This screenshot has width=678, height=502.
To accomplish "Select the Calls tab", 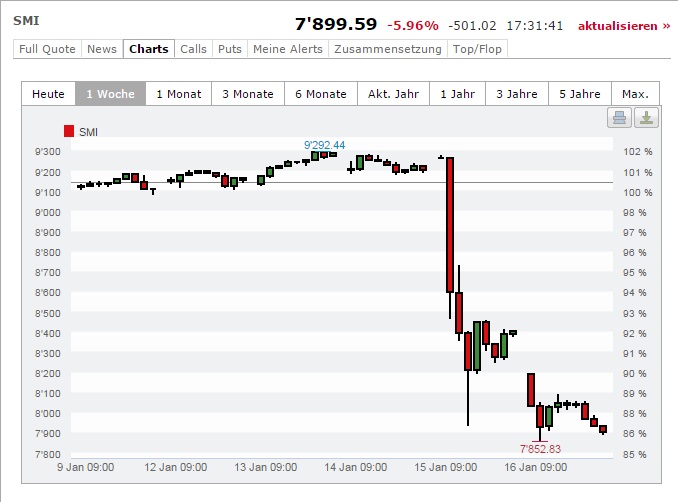I will [x=193, y=49].
